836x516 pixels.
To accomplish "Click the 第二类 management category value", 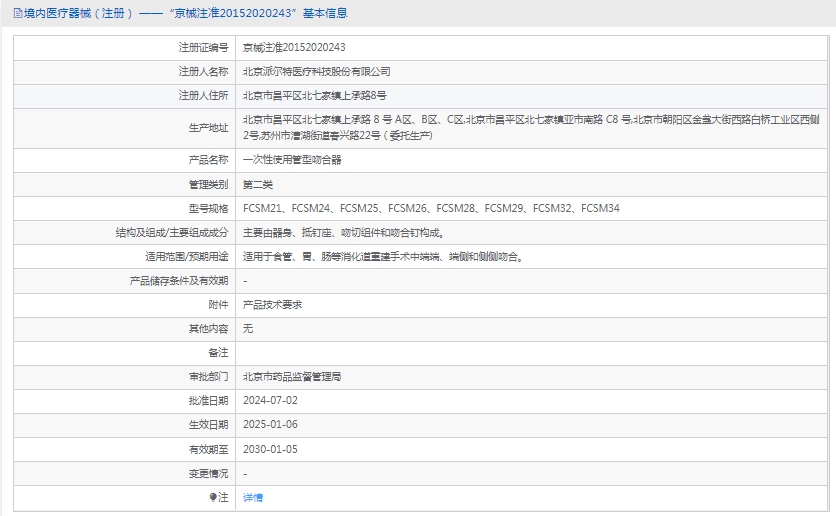I will pos(258,184).
